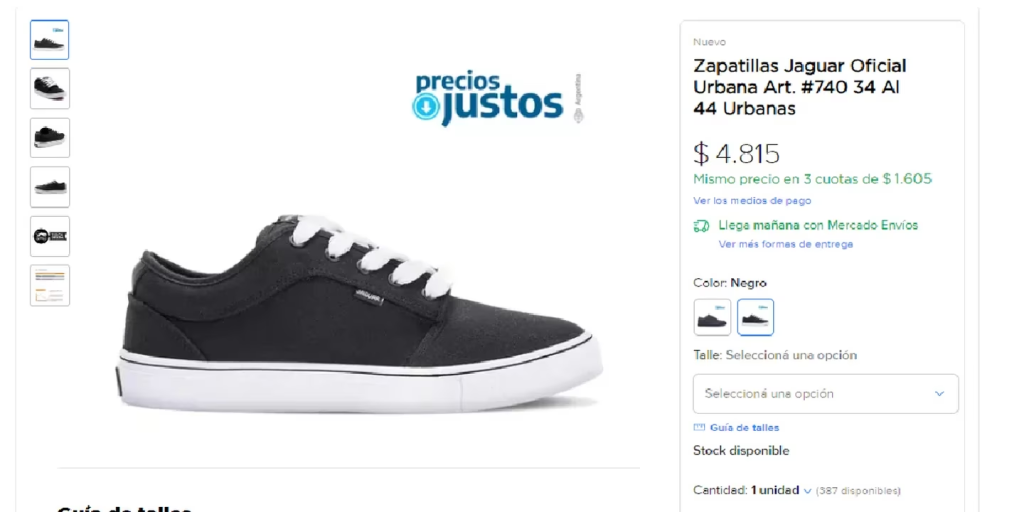Choose the first color variant swatch
1024x512 pixels.
712,317
